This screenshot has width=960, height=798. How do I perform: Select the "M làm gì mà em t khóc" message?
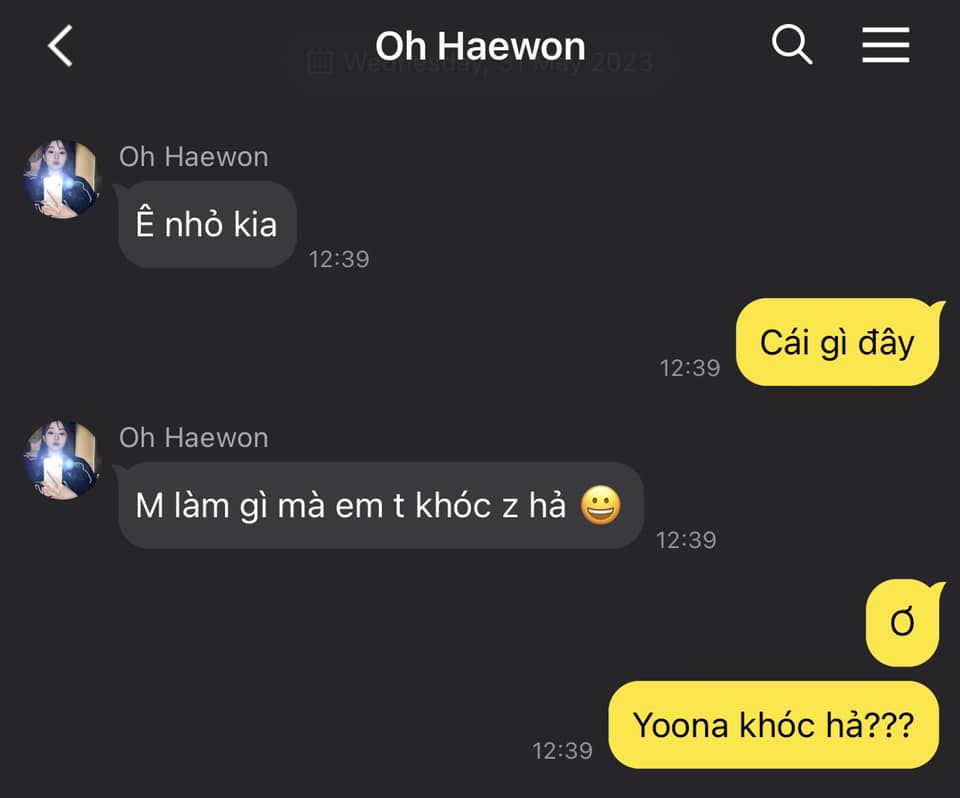tap(381, 505)
